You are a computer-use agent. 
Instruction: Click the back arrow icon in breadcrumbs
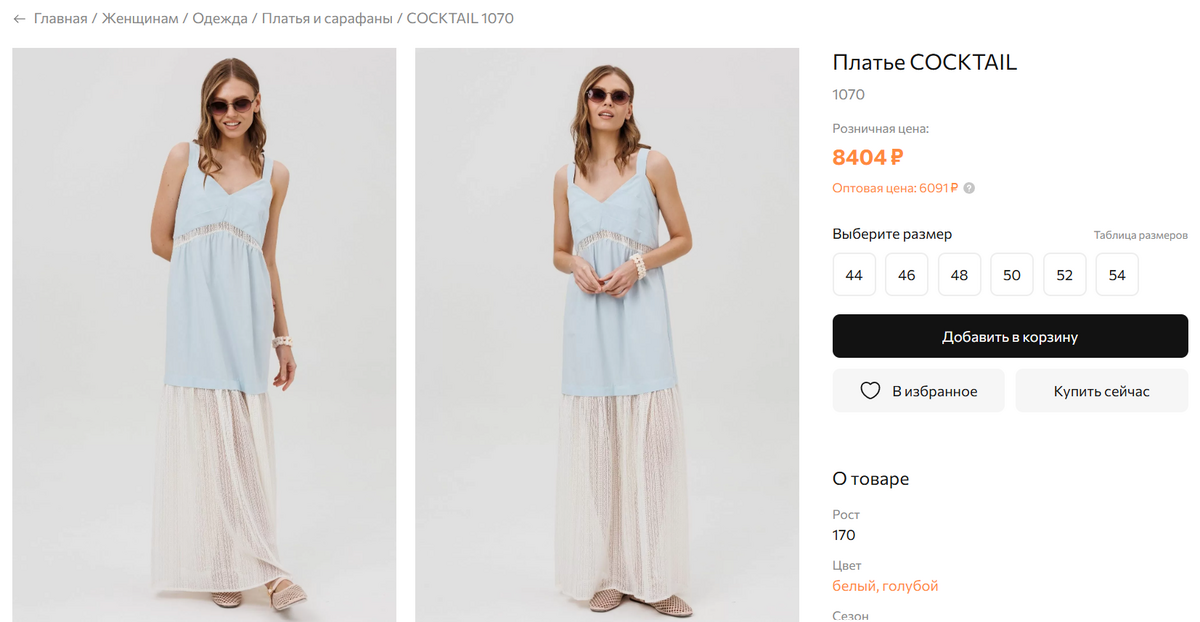[19, 19]
